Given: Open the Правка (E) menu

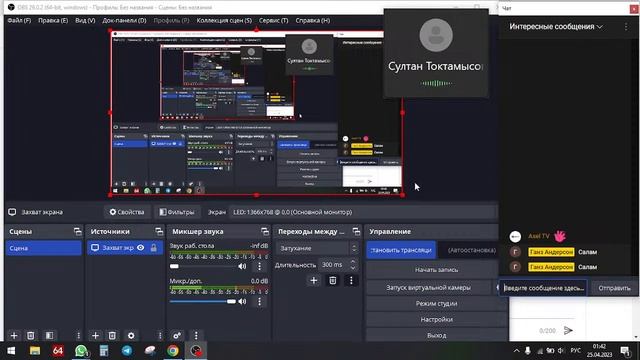Looking at the screenshot, I should [53, 20].
